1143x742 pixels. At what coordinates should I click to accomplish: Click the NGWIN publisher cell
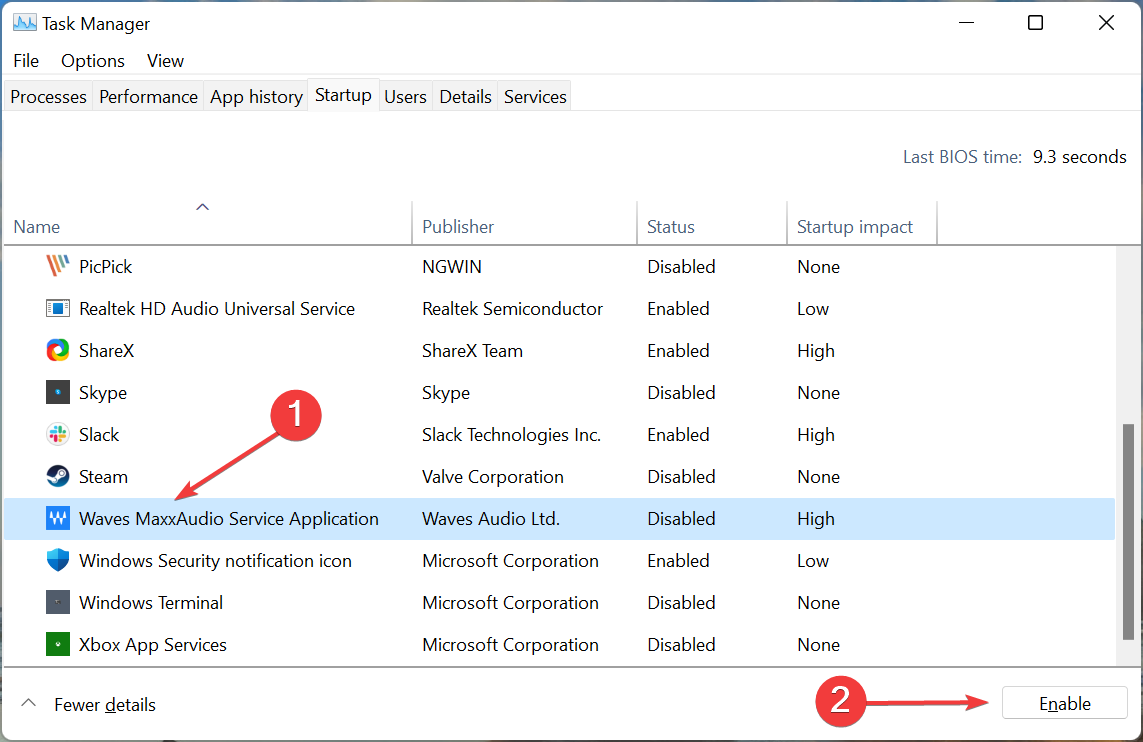point(452,267)
